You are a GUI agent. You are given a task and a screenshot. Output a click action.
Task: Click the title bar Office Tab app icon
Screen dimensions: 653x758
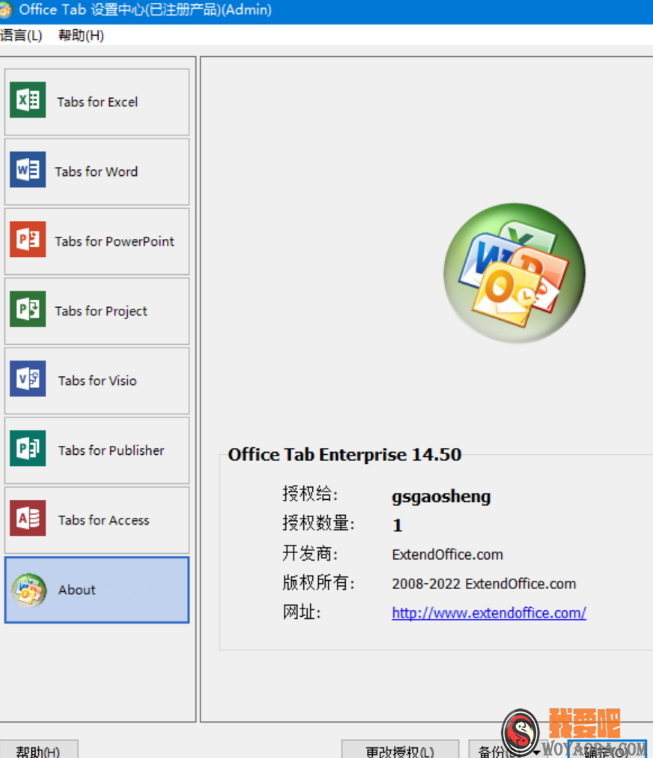point(5,10)
